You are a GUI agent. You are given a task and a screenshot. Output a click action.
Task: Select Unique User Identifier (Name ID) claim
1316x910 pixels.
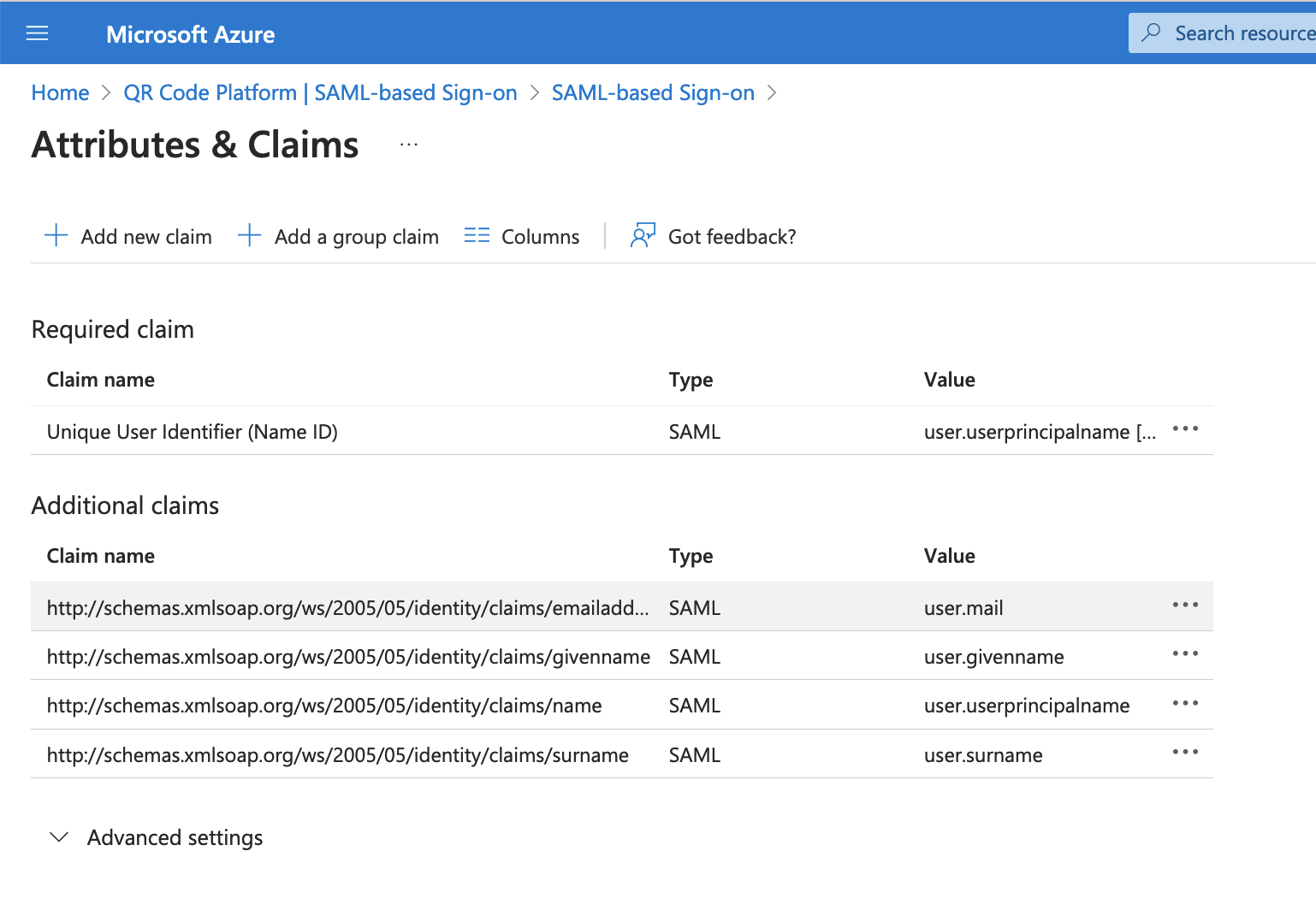click(x=193, y=432)
